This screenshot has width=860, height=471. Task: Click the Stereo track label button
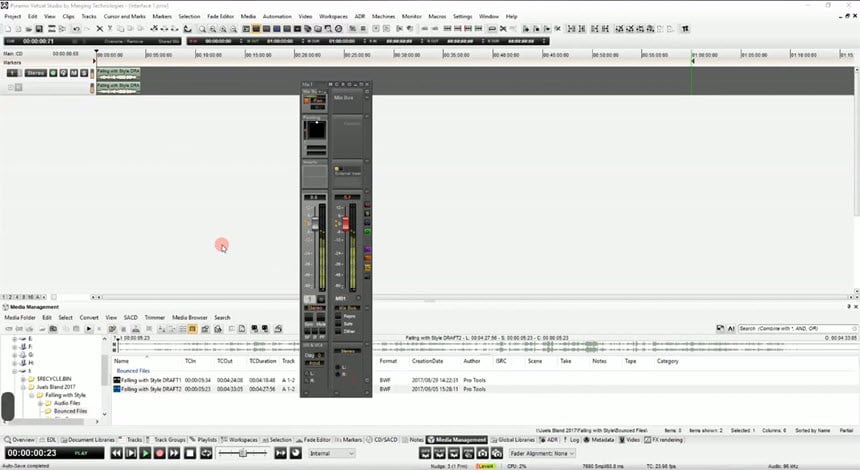(x=36, y=73)
